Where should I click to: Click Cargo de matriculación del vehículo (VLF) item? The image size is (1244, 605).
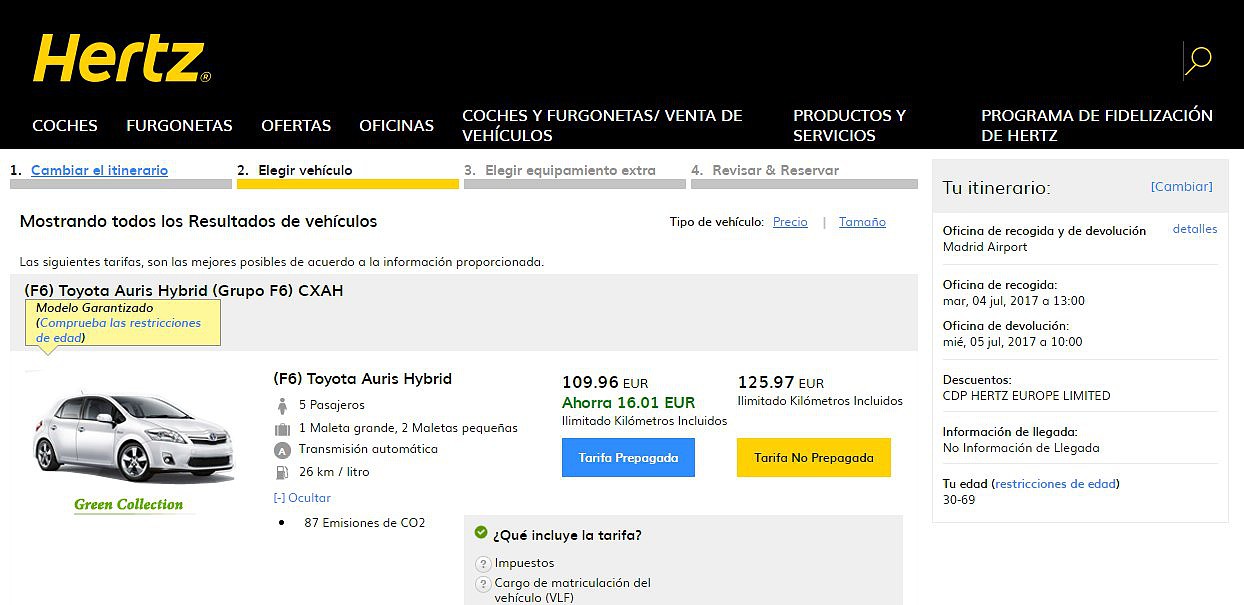point(573,590)
